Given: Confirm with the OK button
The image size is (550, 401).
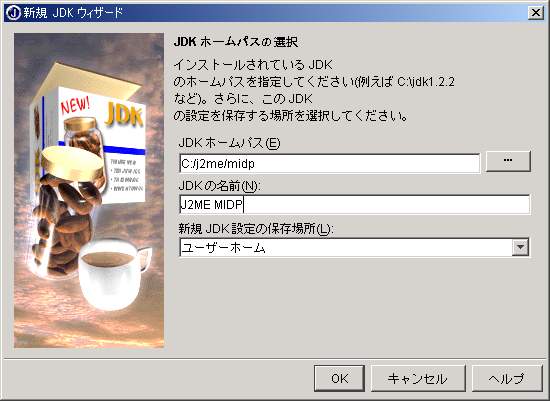Looking at the screenshot, I should click(339, 378).
